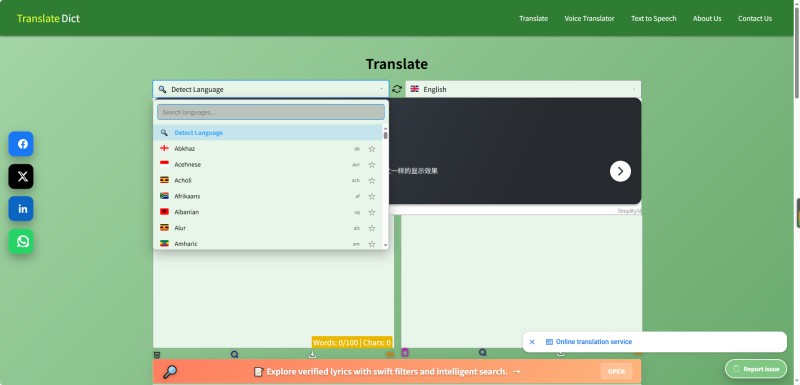Open Voice Translator nav item
The height and width of the screenshot is (385, 800).
589,18
